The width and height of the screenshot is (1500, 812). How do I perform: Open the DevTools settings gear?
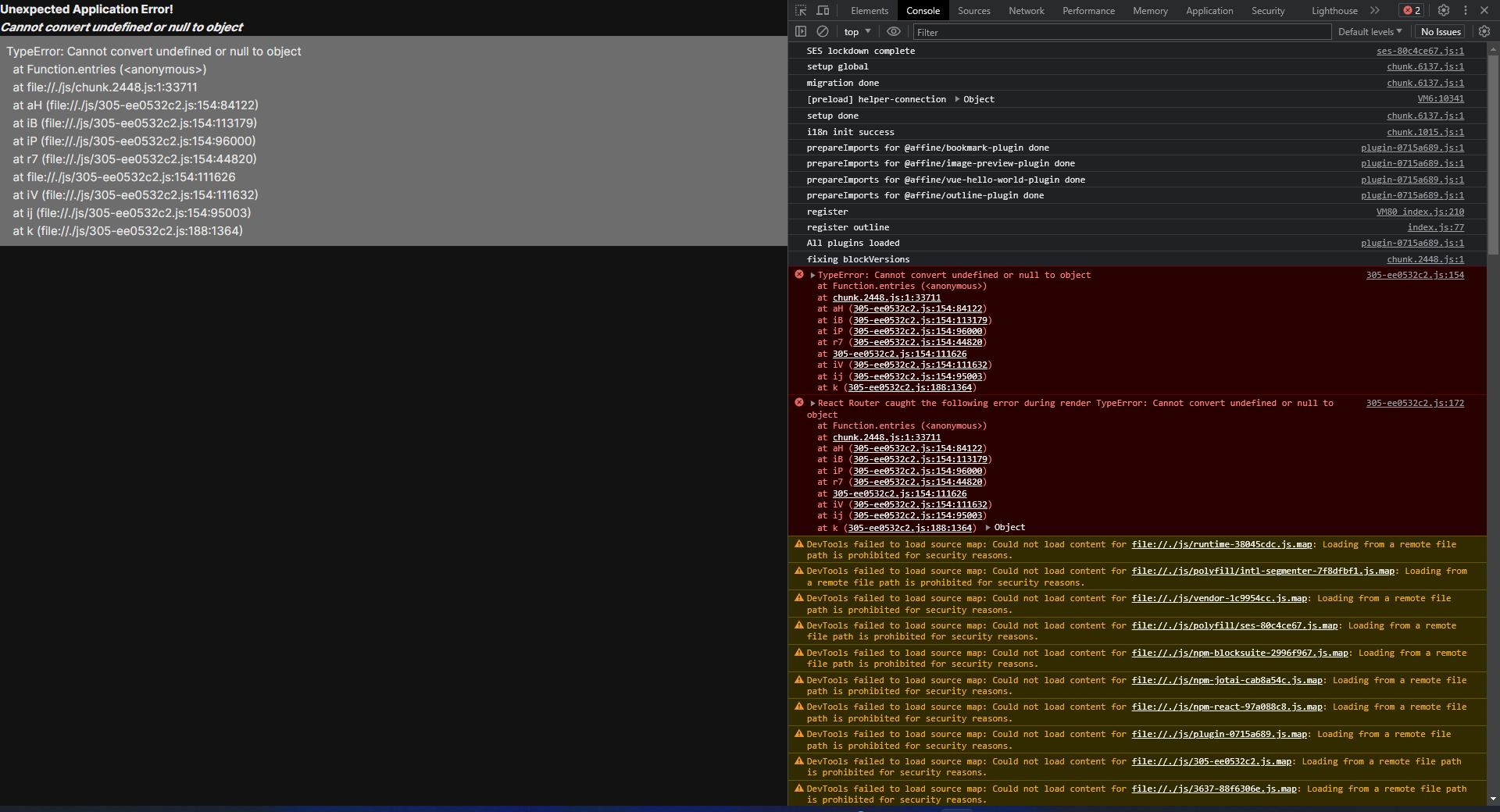coord(1443,10)
